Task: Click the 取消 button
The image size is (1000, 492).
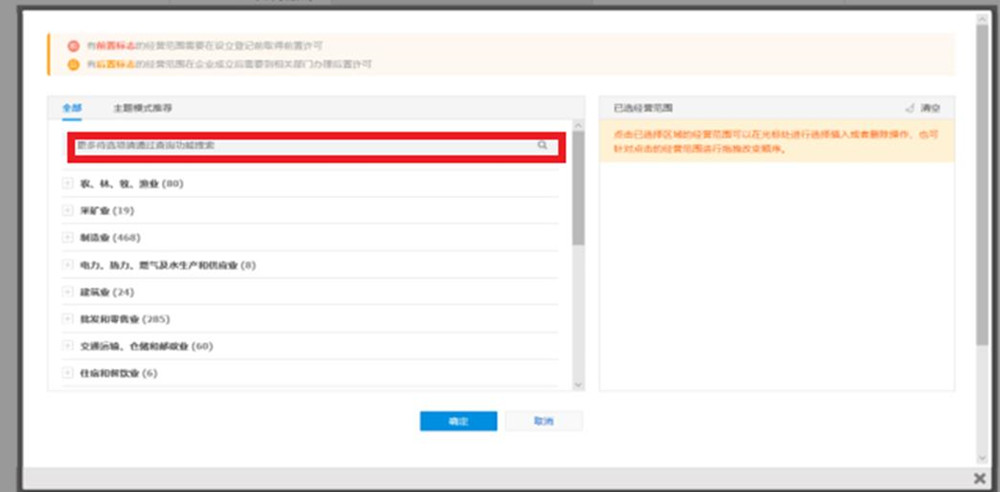Action: point(543,421)
